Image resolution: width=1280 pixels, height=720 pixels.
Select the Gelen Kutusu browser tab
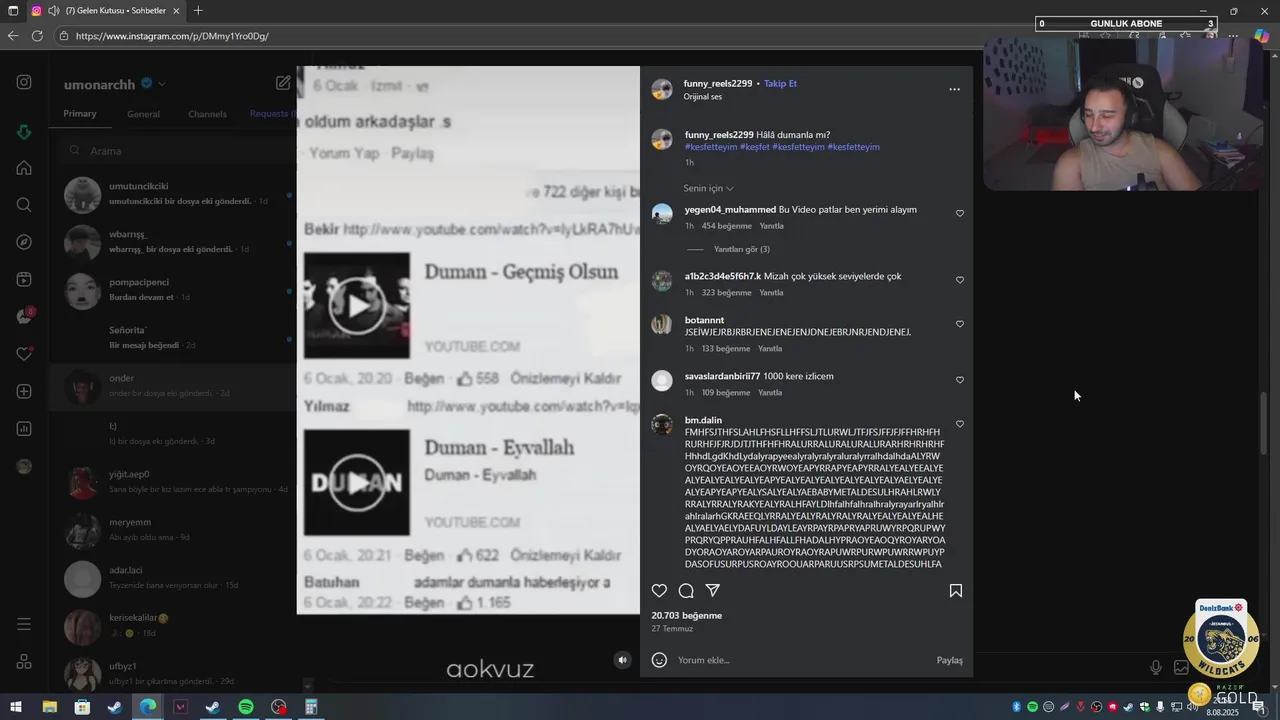tap(105, 11)
